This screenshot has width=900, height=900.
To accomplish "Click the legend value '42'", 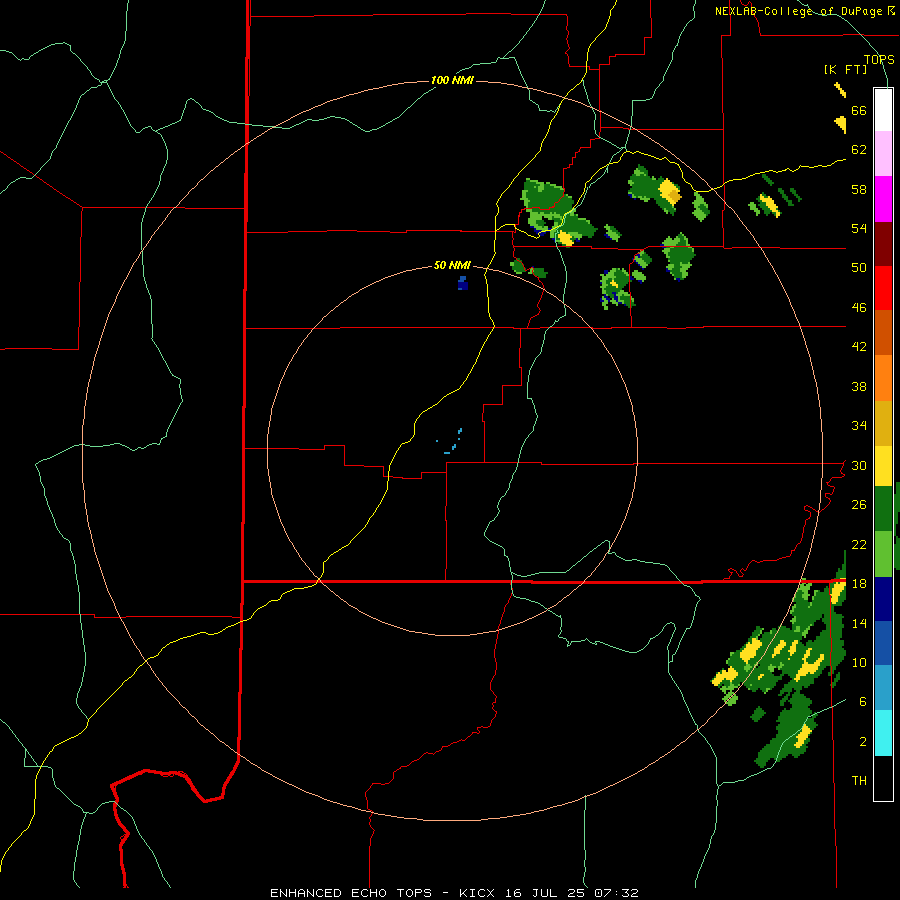I will [859, 347].
